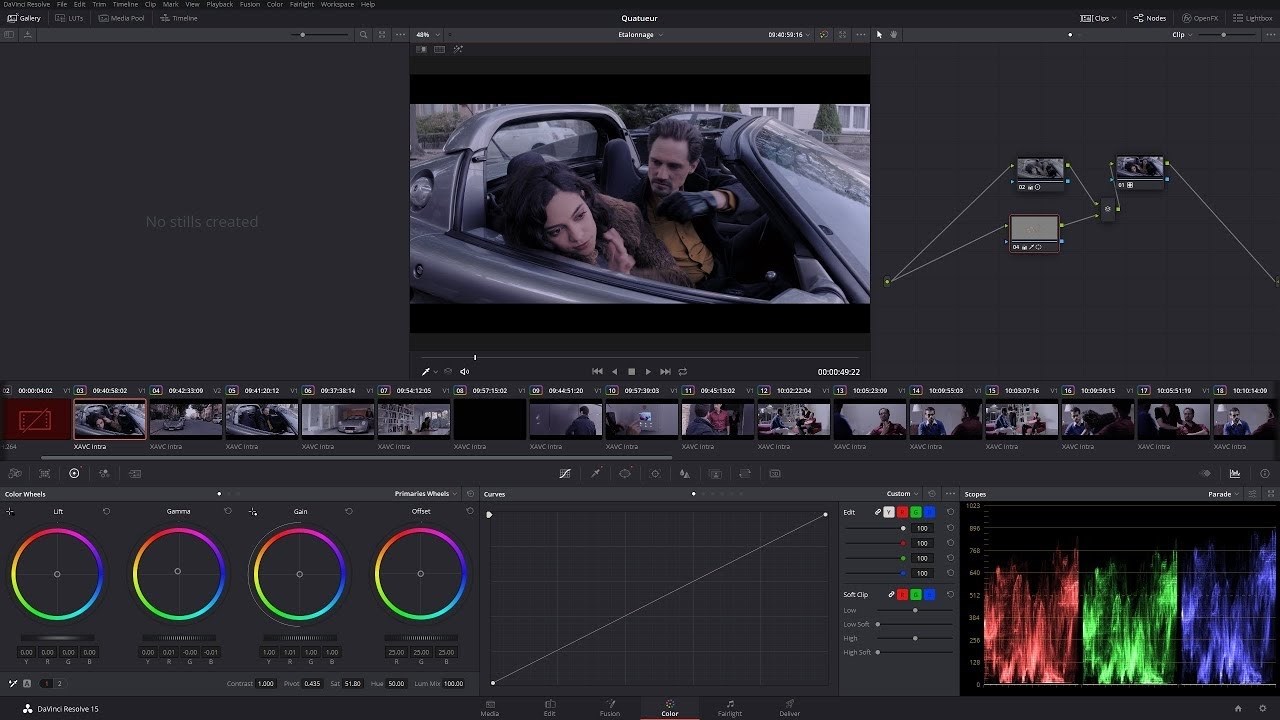This screenshot has width=1280, height=720.
Task: Open the Fusion menu
Action: click(x=250, y=4)
